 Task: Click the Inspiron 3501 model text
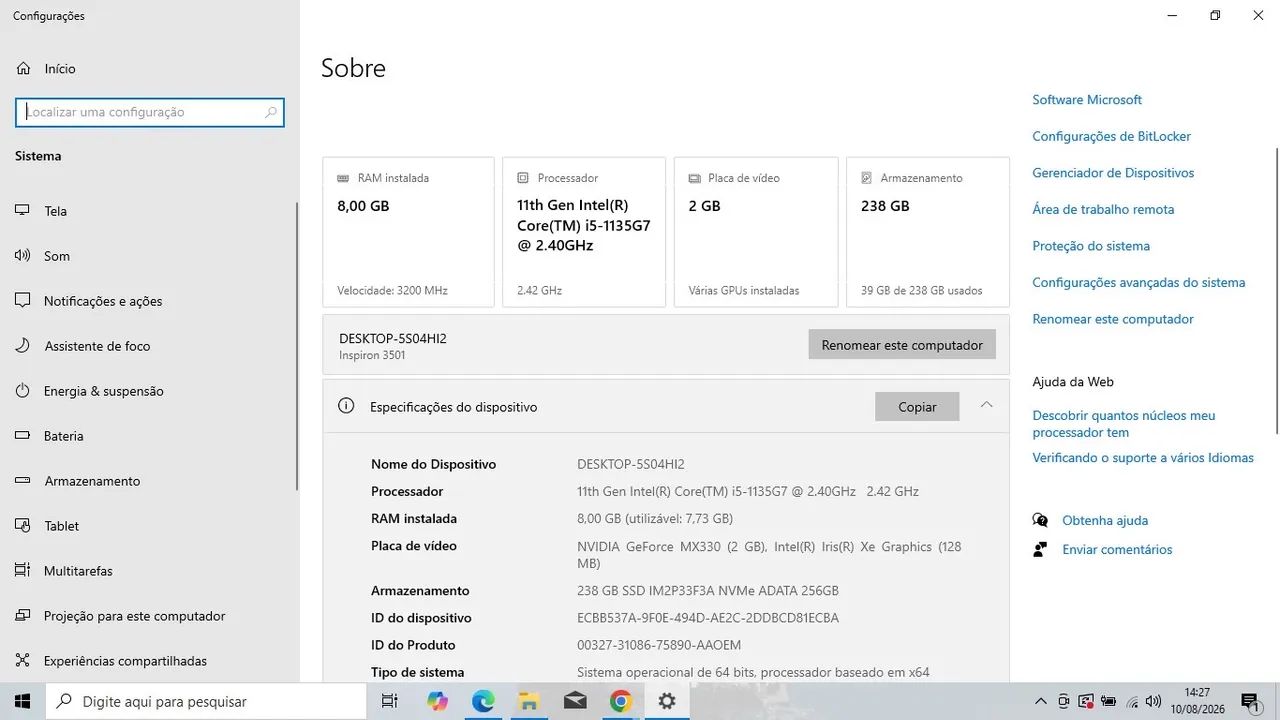point(372,355)
